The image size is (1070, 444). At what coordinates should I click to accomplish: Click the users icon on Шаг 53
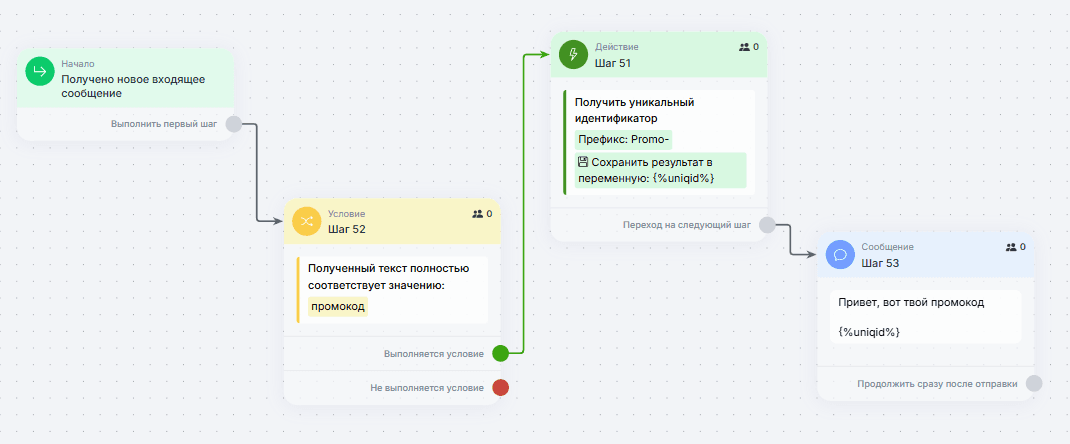(x=1011, y=247)
